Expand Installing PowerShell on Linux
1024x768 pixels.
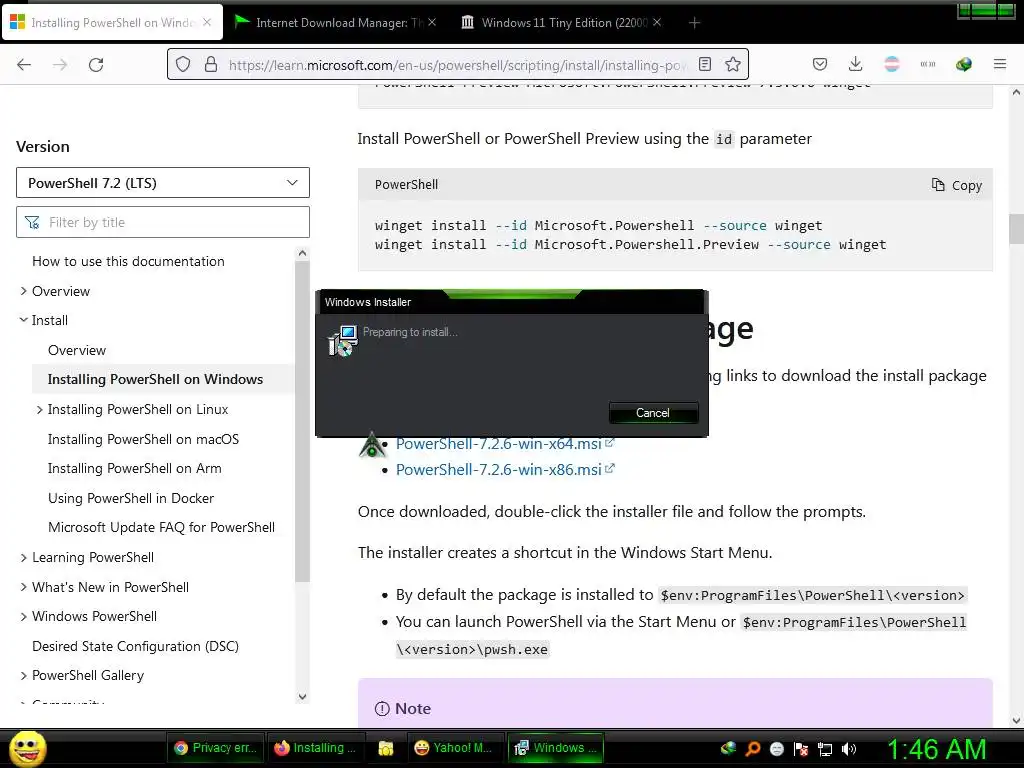click(39, 409)
